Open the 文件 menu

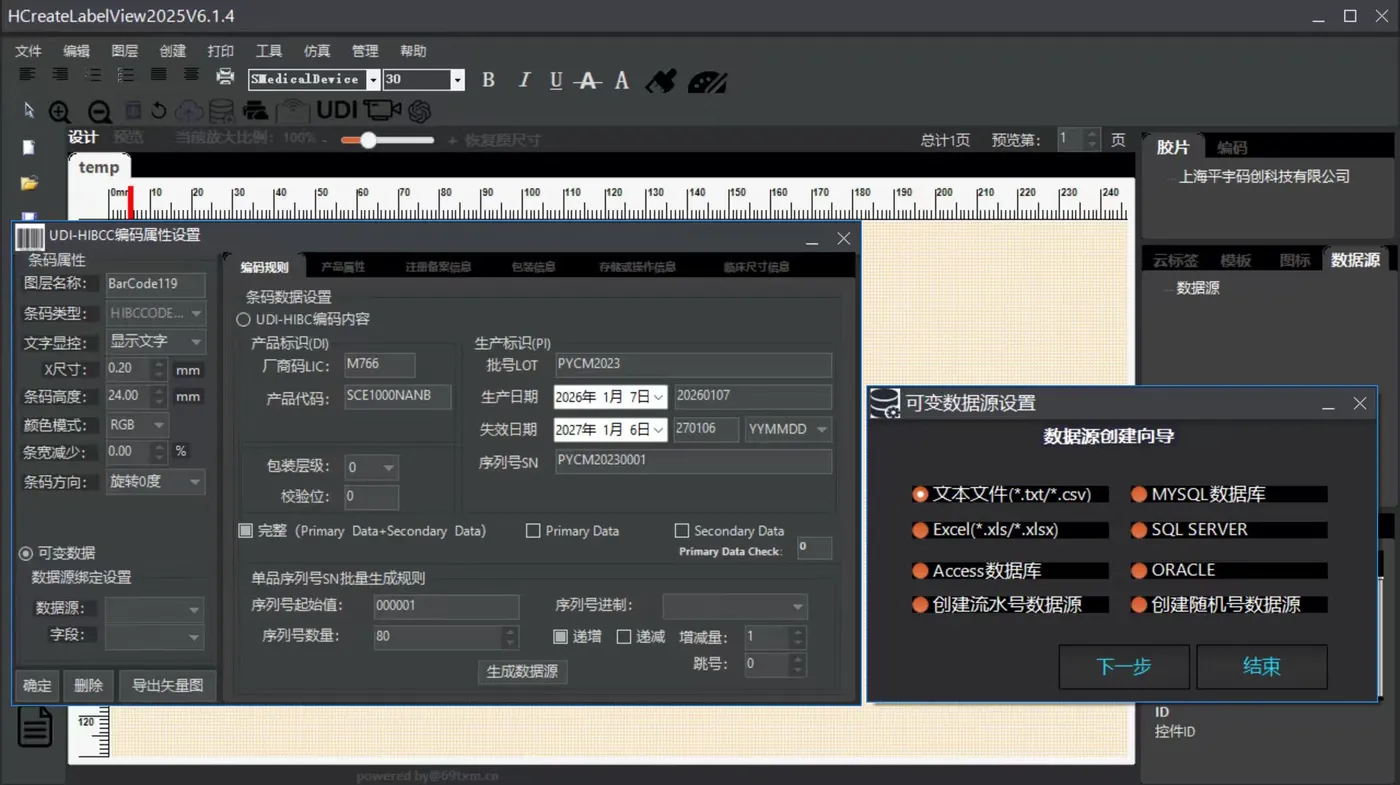[28, 51]
